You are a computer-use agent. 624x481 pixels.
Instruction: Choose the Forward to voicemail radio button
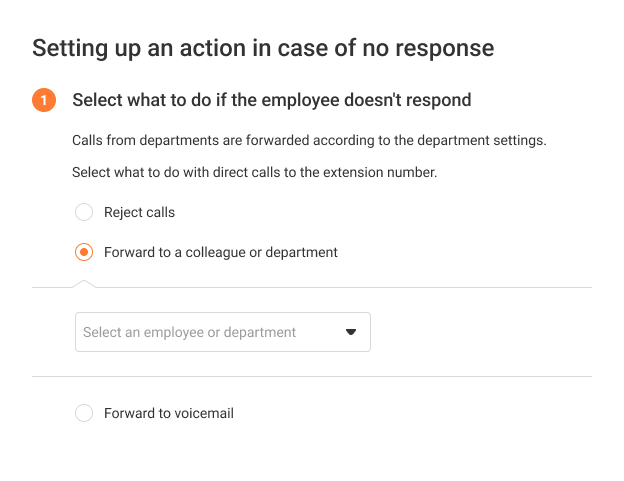tap(84, 413)
